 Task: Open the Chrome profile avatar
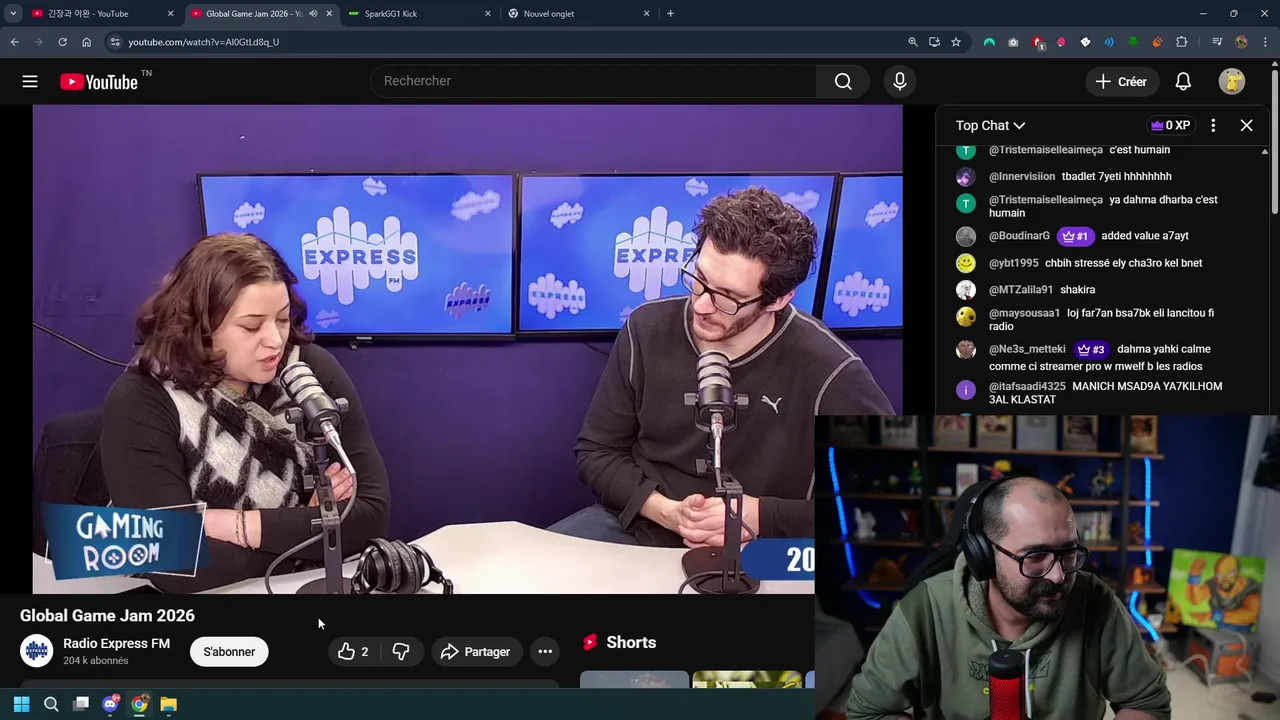click(x=1241, y=42)
